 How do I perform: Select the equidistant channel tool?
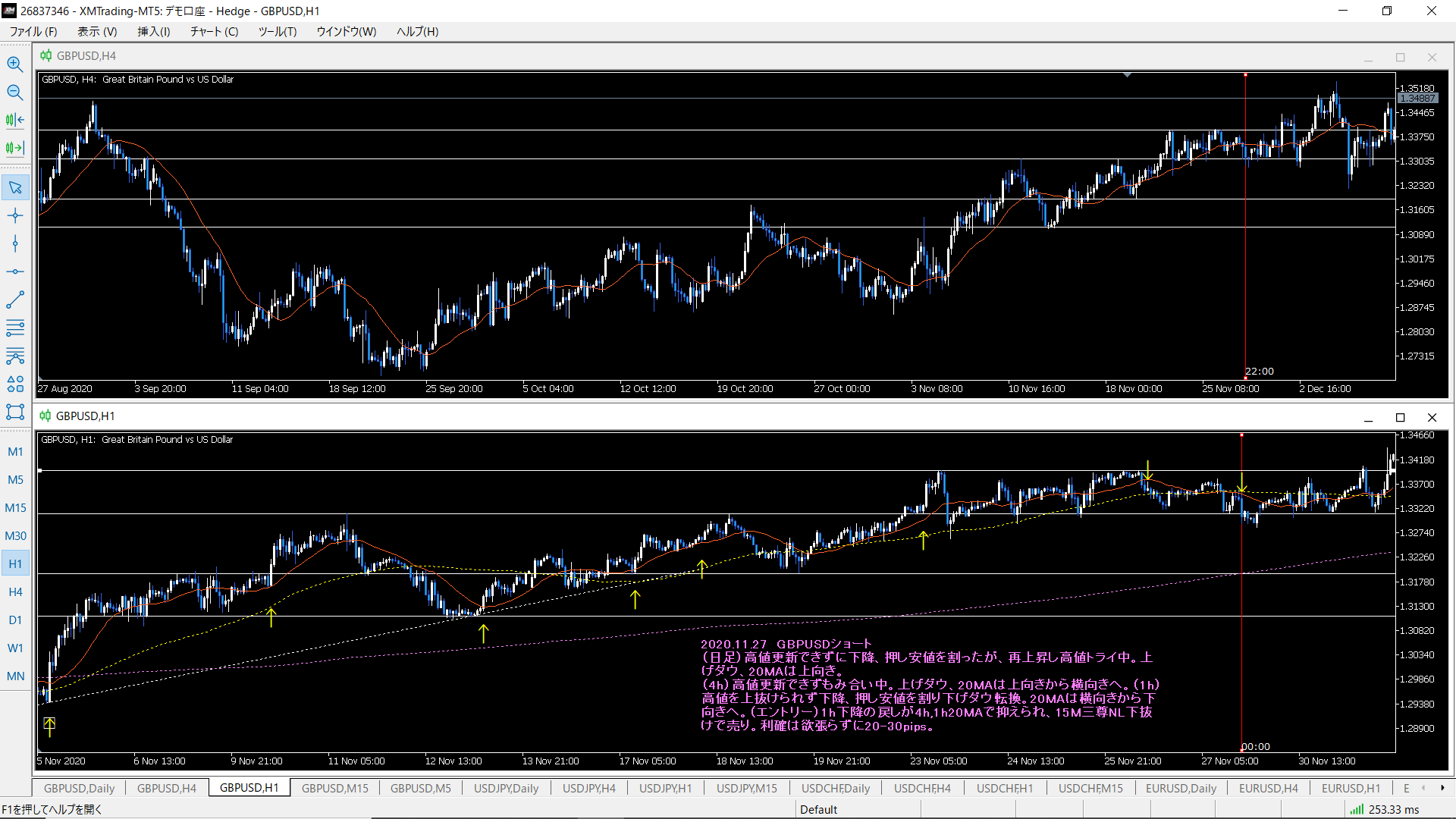[15, 328]
